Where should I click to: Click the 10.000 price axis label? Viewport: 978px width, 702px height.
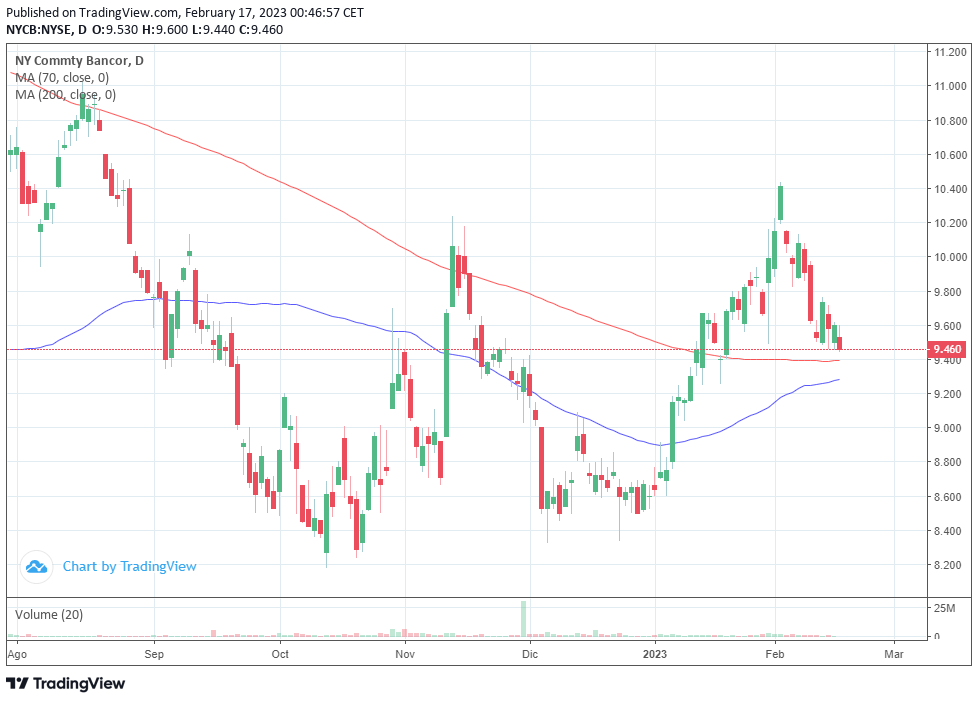coord(950,257)
